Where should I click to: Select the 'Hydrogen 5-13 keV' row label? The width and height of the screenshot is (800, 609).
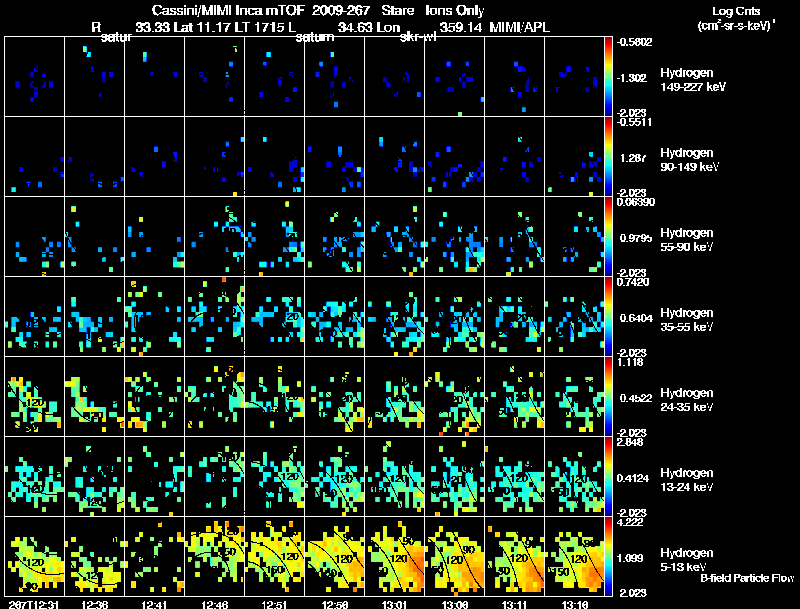[687, 560]
